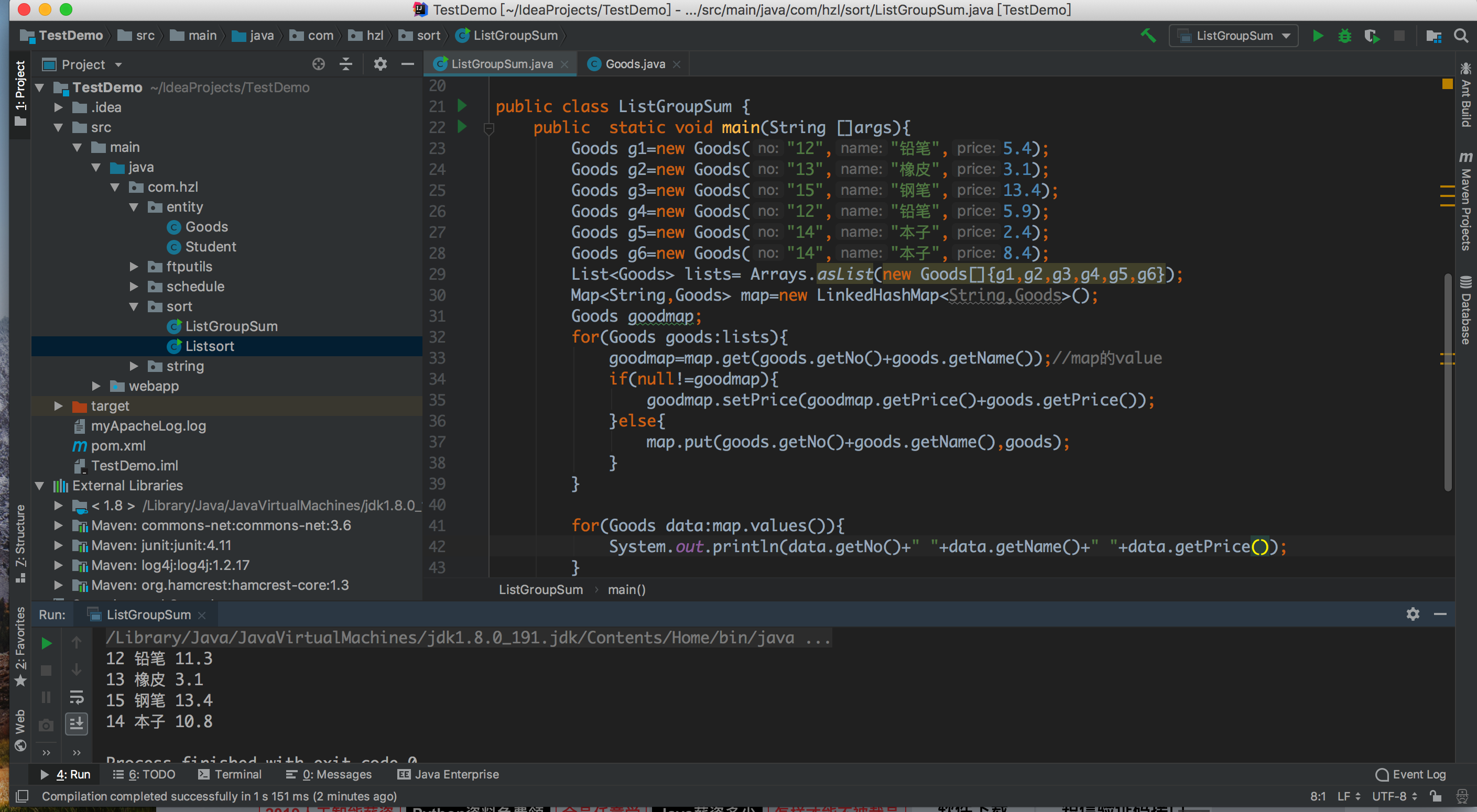Image resolution: width=1477 pixels, height=812 pixels.
Task: Toggle the read-only lock icon in status bar
Action: coord(1436,796)
